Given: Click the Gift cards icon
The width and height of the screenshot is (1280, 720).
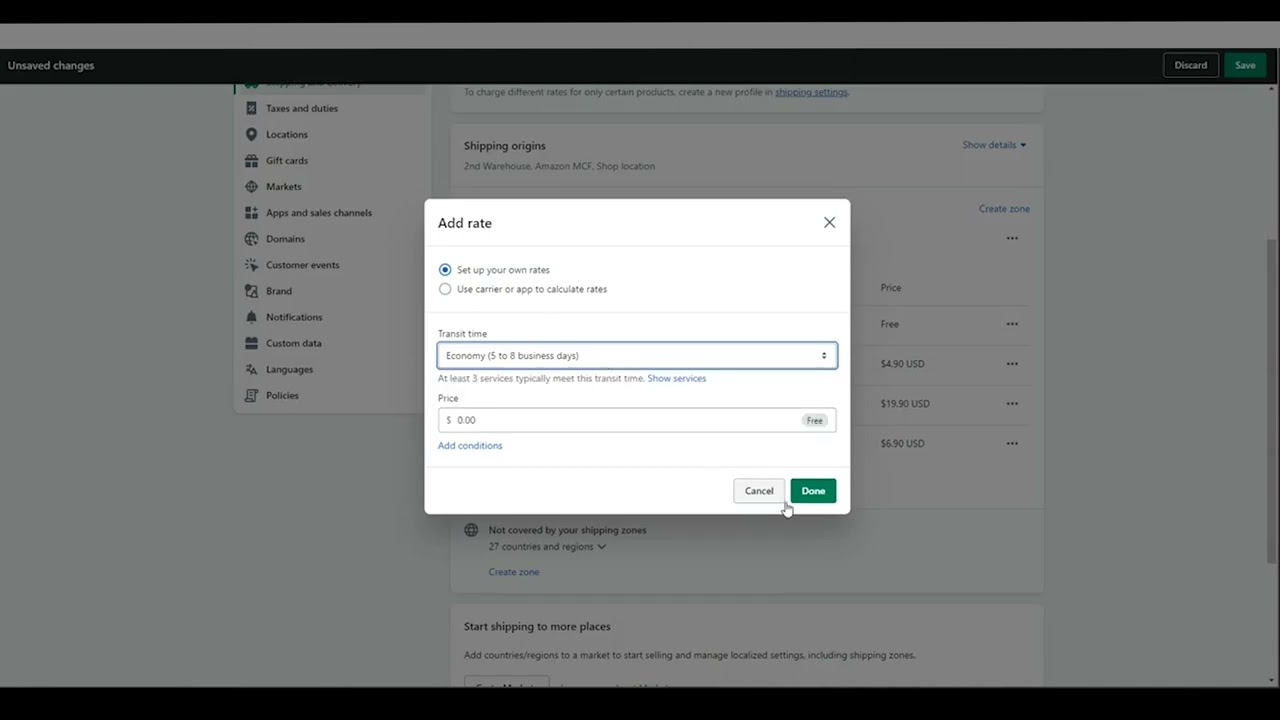Looking at the screenshot, I should tap(251, 160).
